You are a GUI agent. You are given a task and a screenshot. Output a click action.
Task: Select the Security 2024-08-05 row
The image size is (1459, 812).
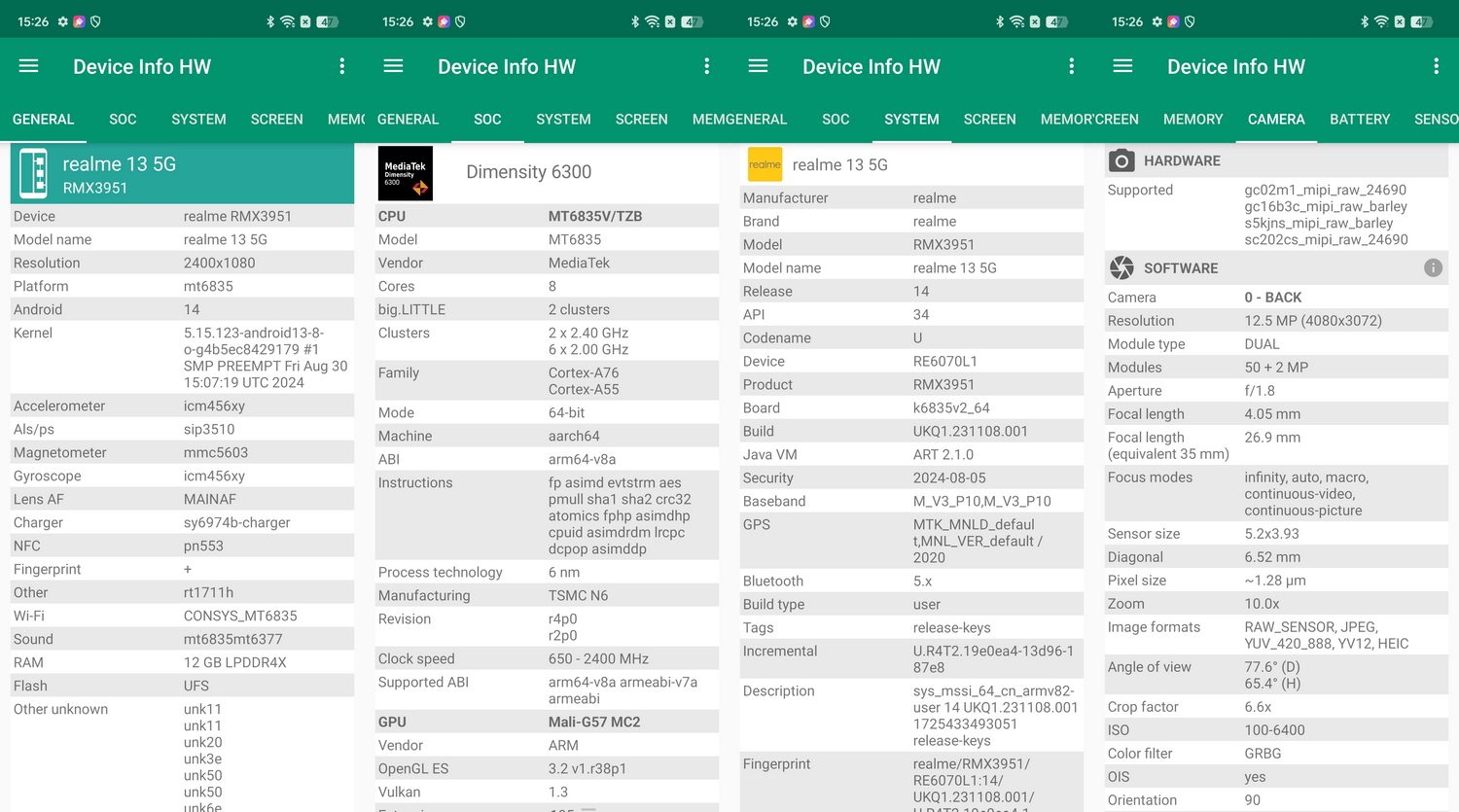click(911, 477)
